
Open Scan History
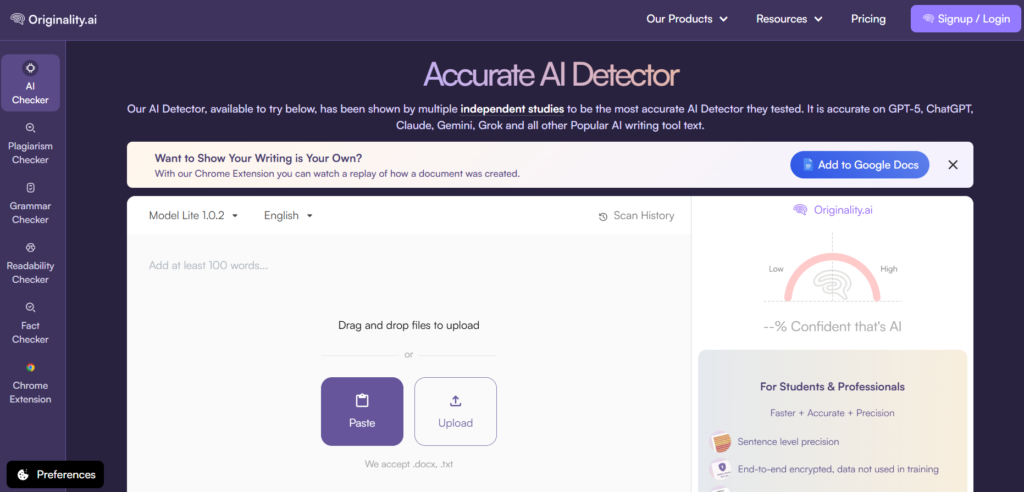pyautogui.click(x=636, y=216)
